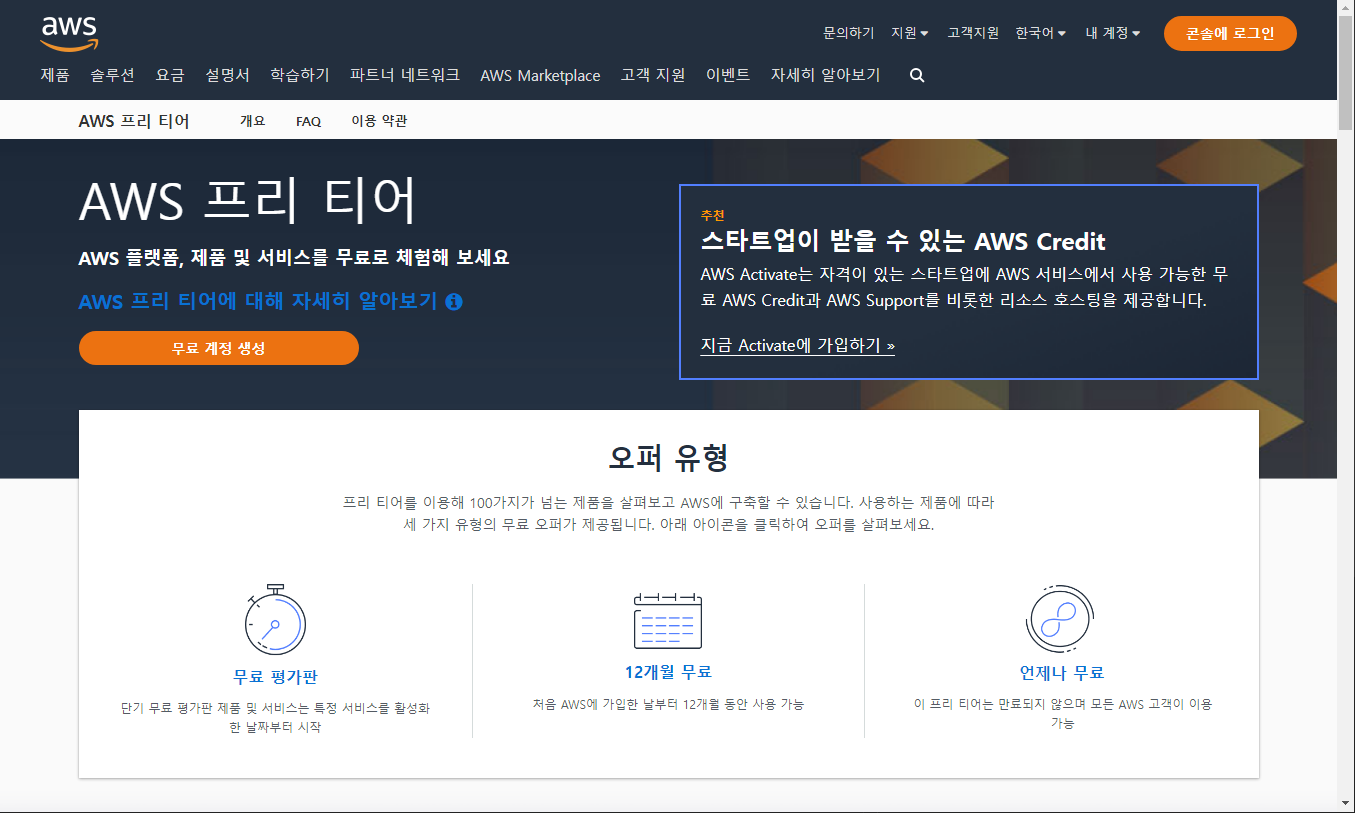Expand the 지원 dropdown

(910, 33)
